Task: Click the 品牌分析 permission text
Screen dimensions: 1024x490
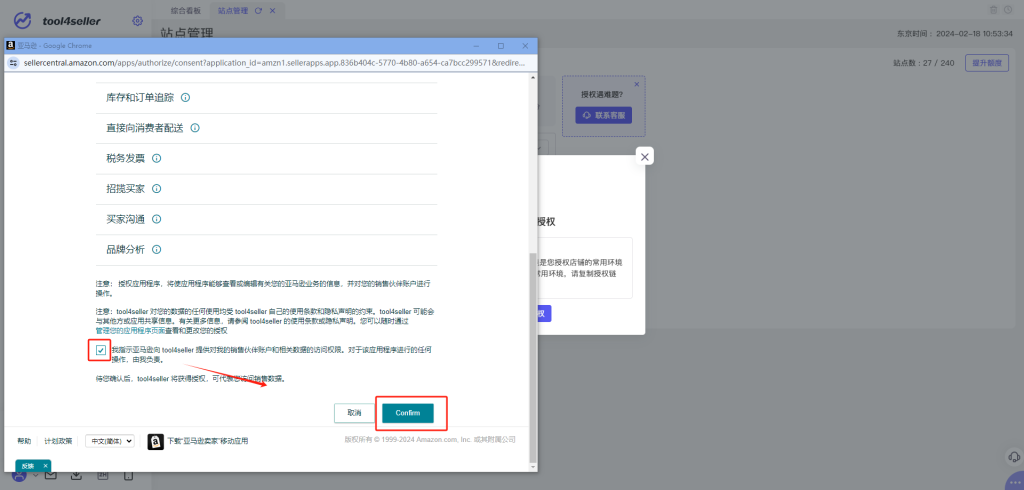Action: [x=125, y=250]
